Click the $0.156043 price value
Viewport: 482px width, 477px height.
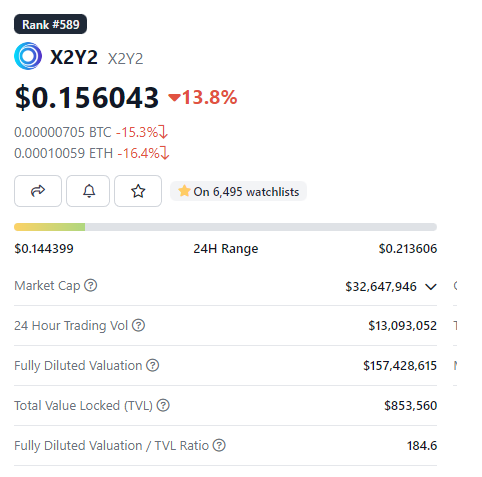pyautogui.click(x=87, y=97)
